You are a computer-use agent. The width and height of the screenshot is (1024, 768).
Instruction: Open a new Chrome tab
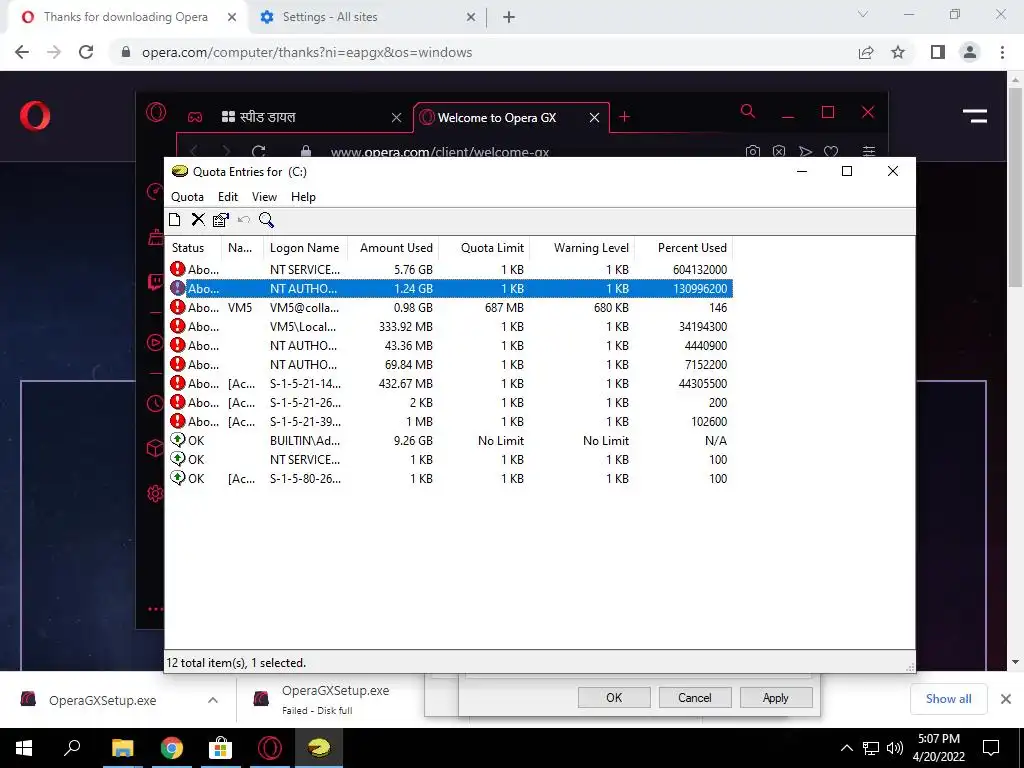pos(509,18)
